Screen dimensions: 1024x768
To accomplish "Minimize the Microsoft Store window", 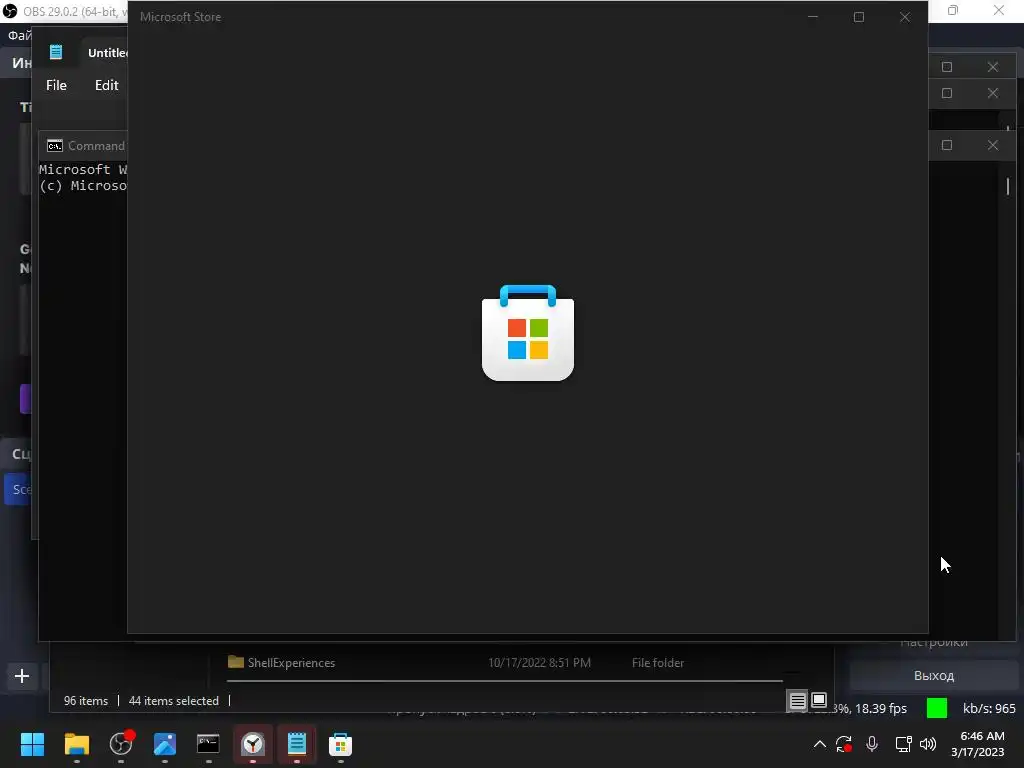I will (813, 17).
